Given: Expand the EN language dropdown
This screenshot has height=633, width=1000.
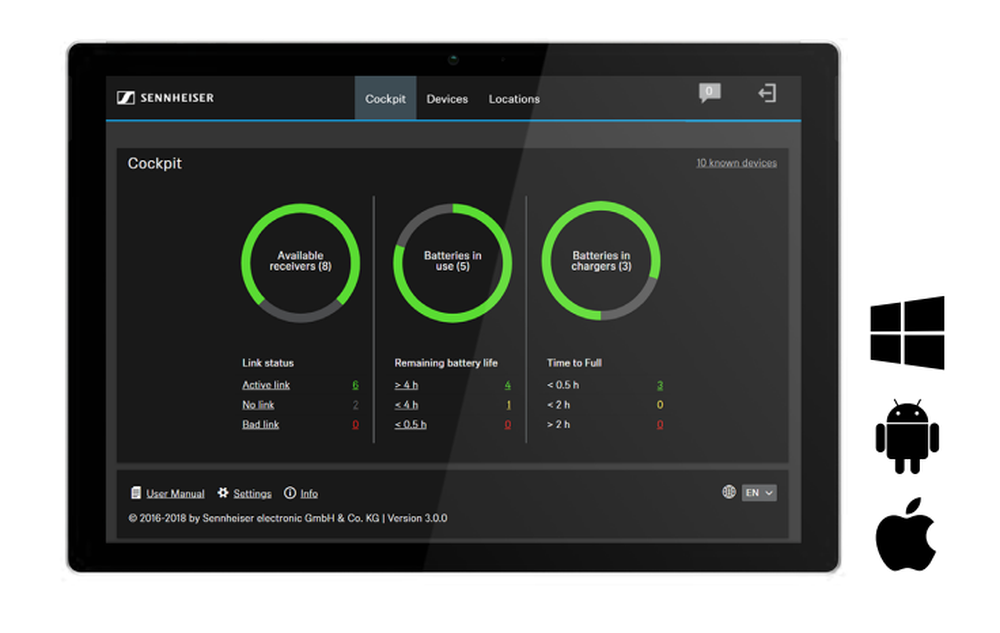Looking at the screenshot, I should click(x=759, y=493).
